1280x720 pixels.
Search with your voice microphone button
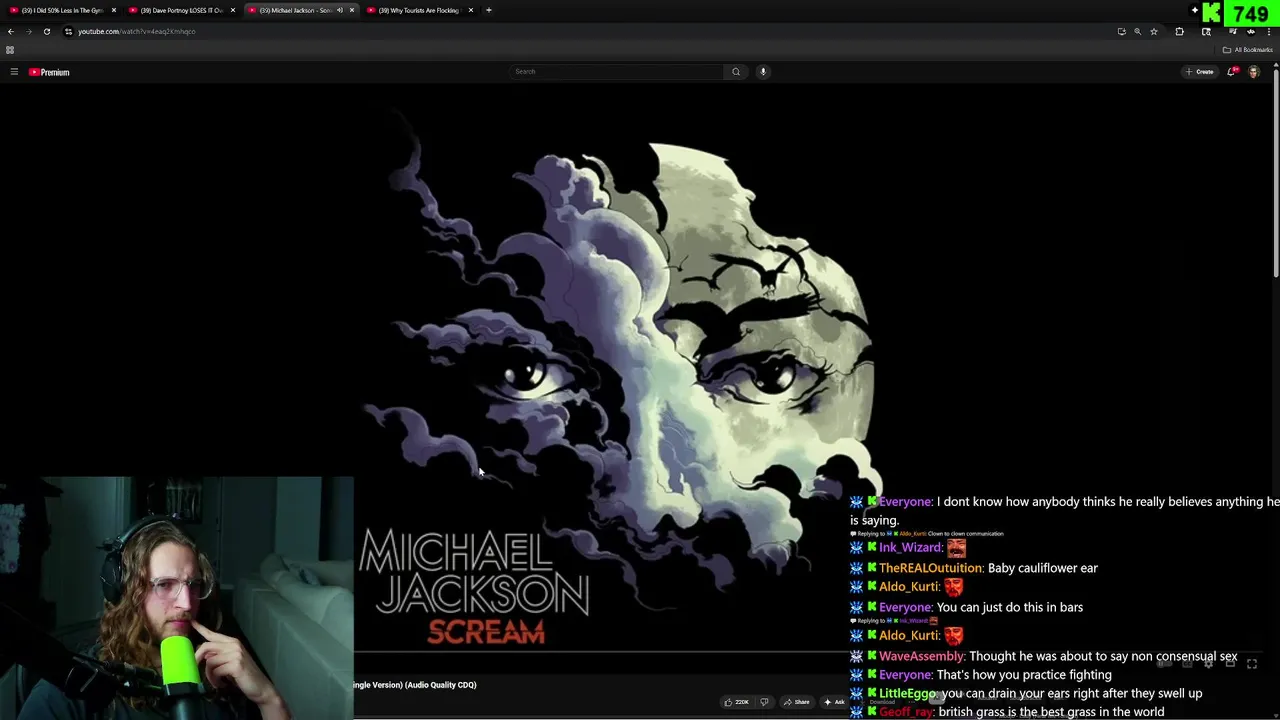coord(763,71)
